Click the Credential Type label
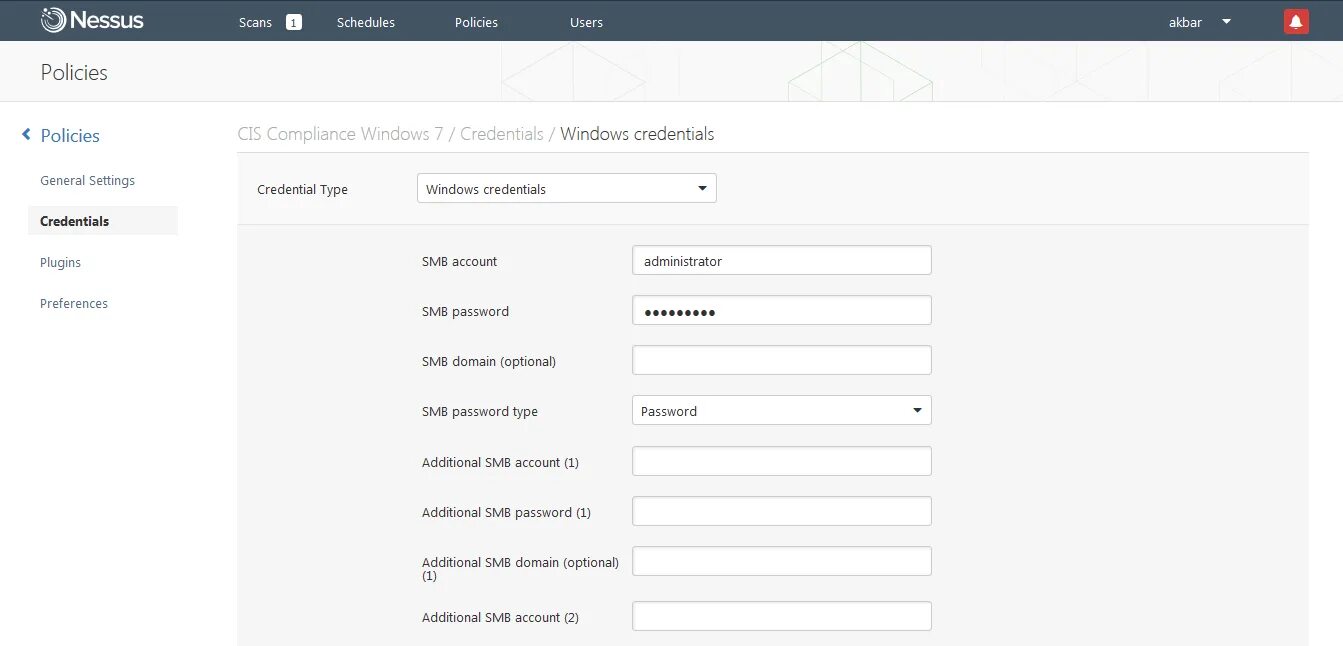 click(x=302, y=189)
